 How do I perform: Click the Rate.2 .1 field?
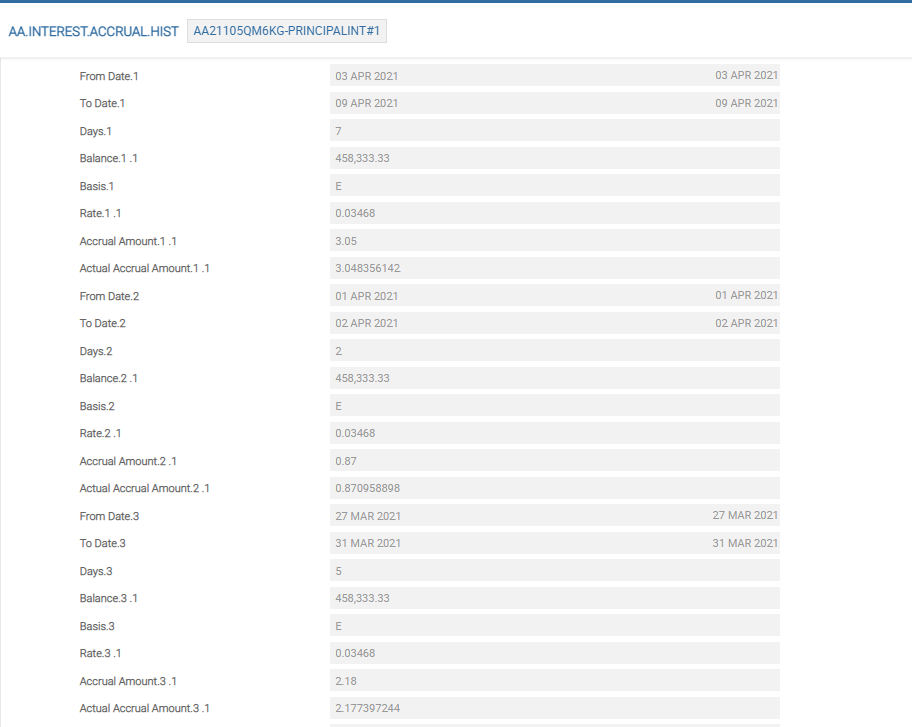coord(554,433)
